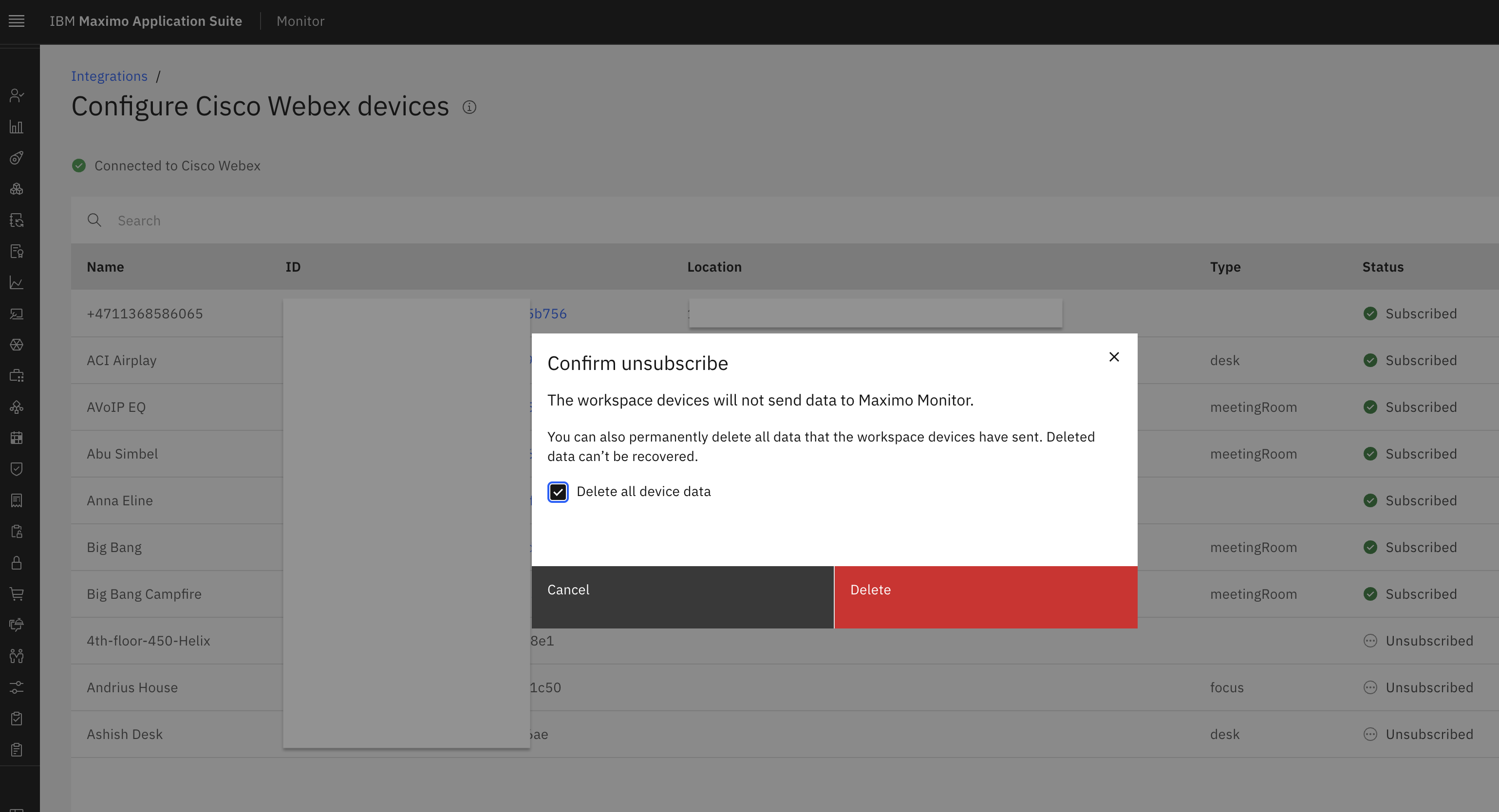Confirm with the red Delete button

986,597
